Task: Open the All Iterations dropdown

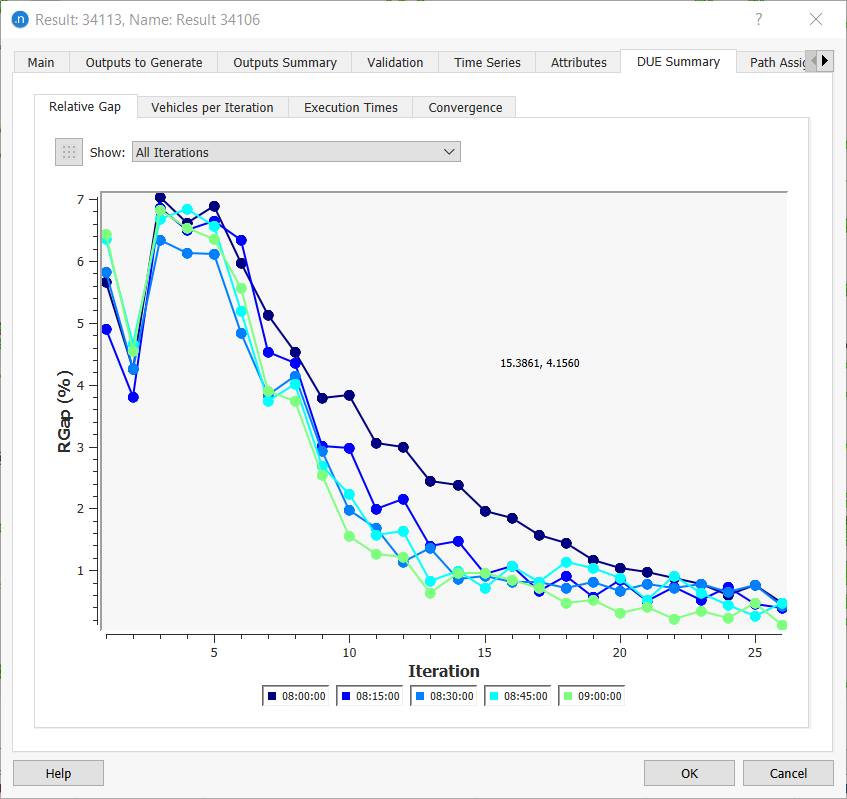Action: (296, 152)
